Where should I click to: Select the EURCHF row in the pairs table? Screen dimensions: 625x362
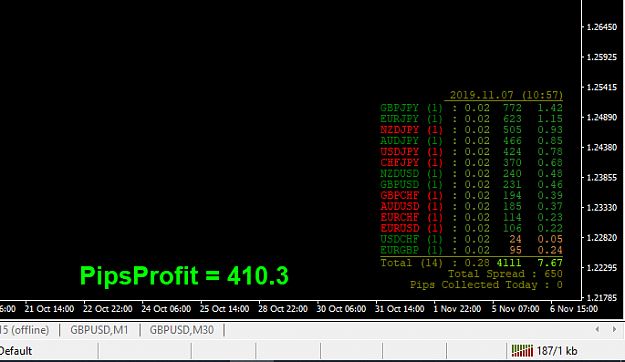coord(471,217)
